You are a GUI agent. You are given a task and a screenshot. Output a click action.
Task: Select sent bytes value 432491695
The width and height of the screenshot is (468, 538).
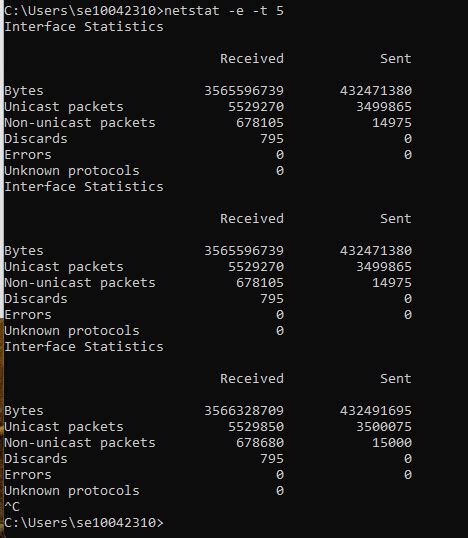tap(376, 411)
